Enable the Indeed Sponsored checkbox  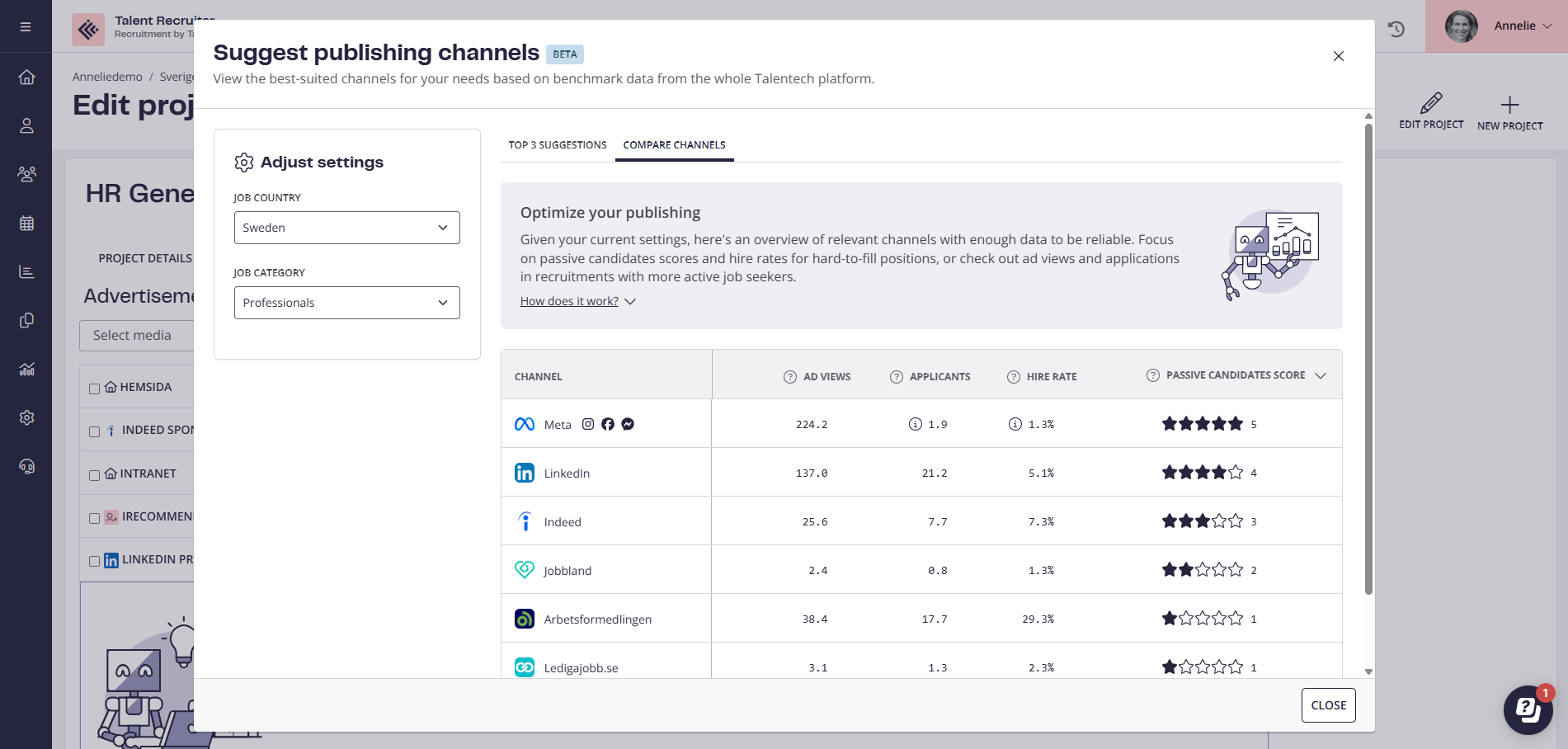94,431
